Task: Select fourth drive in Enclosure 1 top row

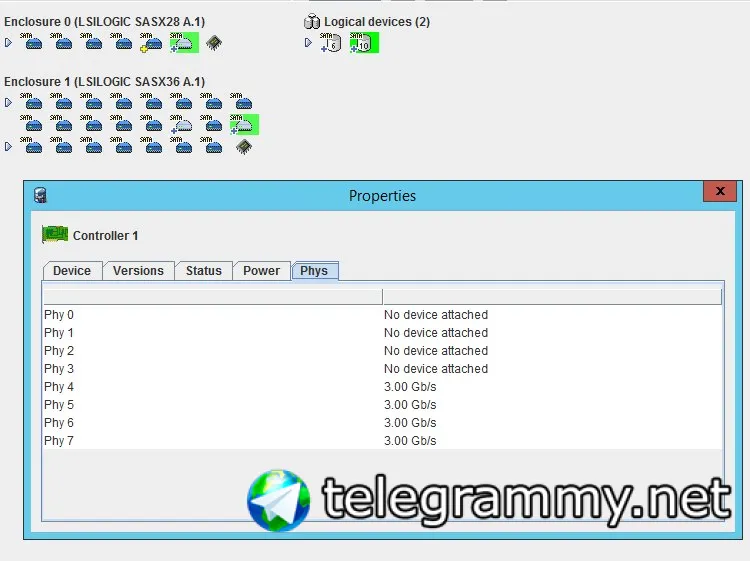Action: (x=121, y=101)
